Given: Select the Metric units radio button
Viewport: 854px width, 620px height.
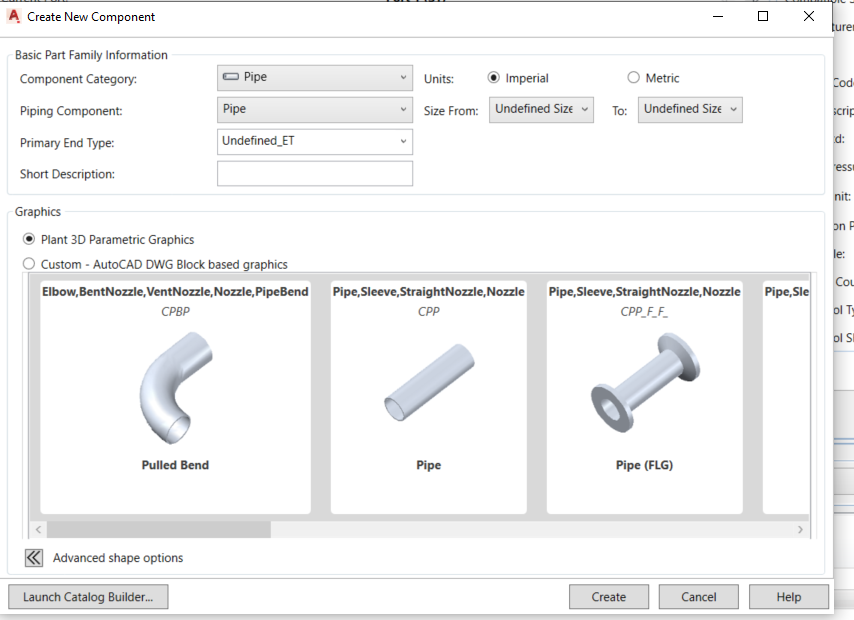Looking at the screenshot, I should click(x=632, y=76).
